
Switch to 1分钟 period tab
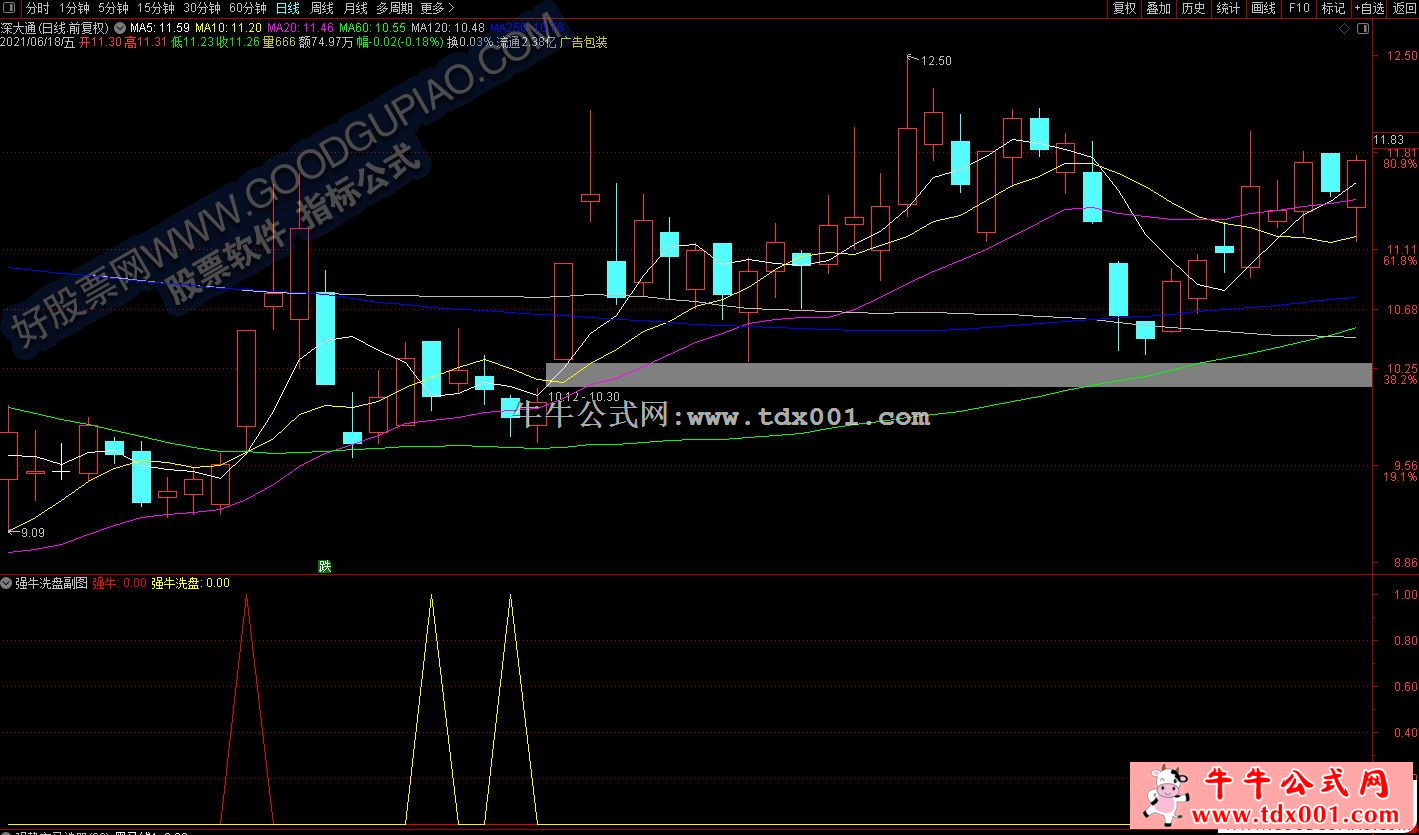74,8
